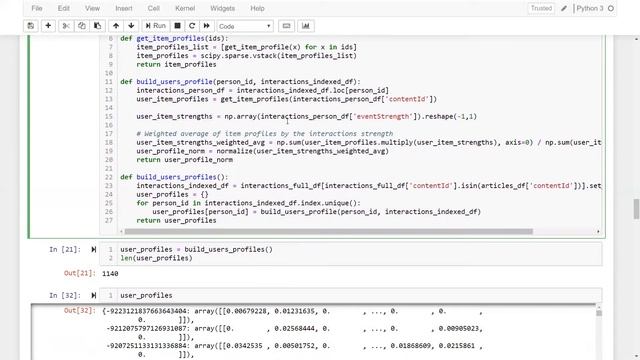640x360 pixels.
Task: Click the len(user_profiles) line in cell 21
Action: pos(156,258)
